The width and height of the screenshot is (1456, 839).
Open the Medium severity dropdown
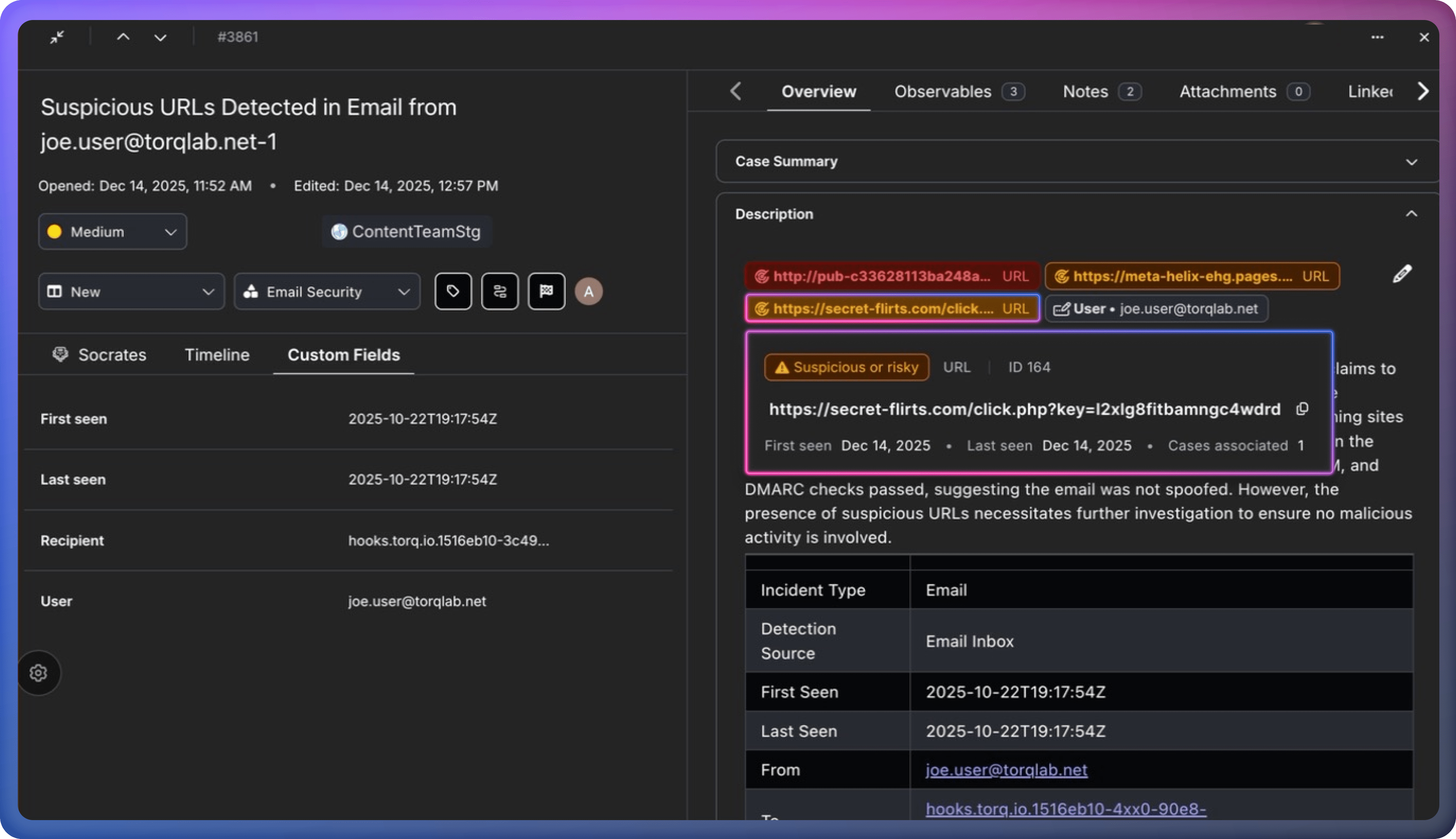pos(113,232)
